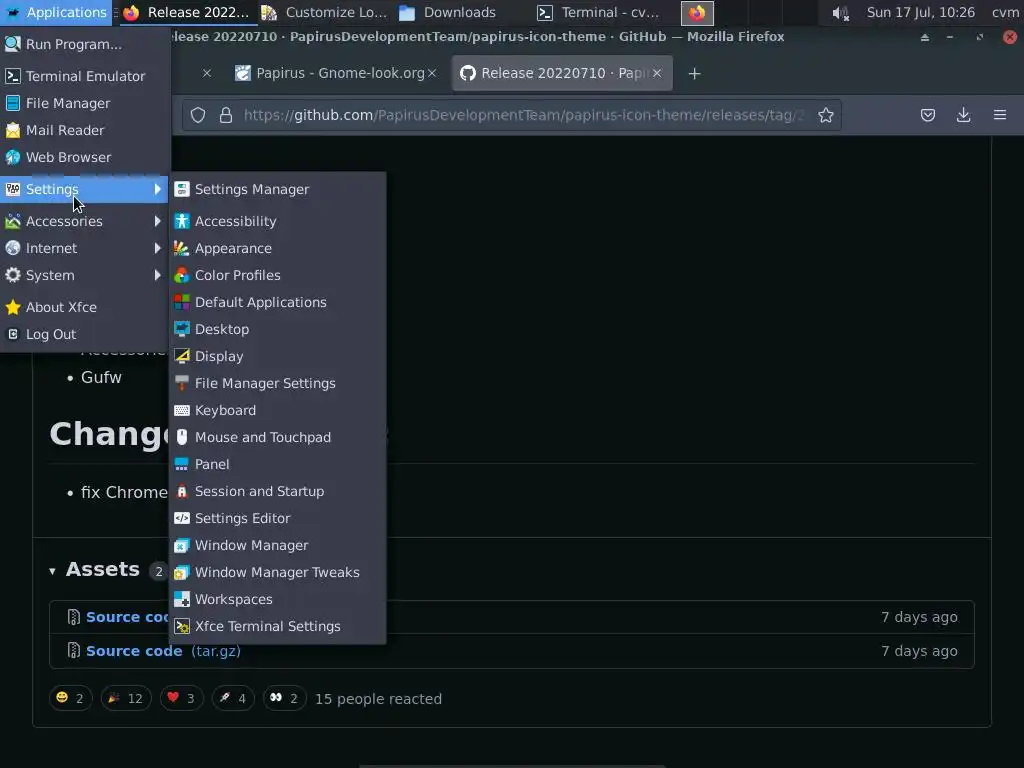1024x768 pixels.
Task: Launch Terminal Emulator from the menu
Action: [85, 76]
